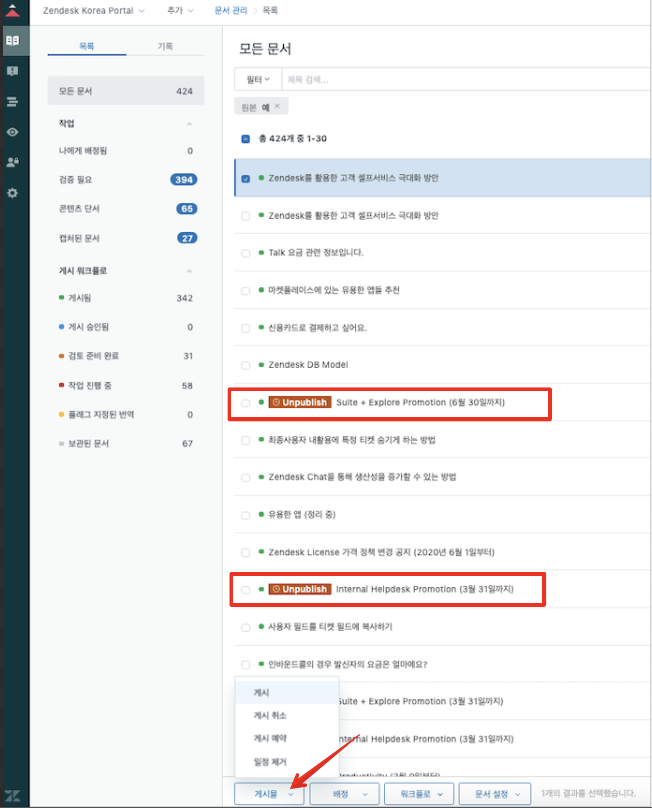
Task: Open the User permissions icon in the dark sidebar
Action: pos(12,162)
